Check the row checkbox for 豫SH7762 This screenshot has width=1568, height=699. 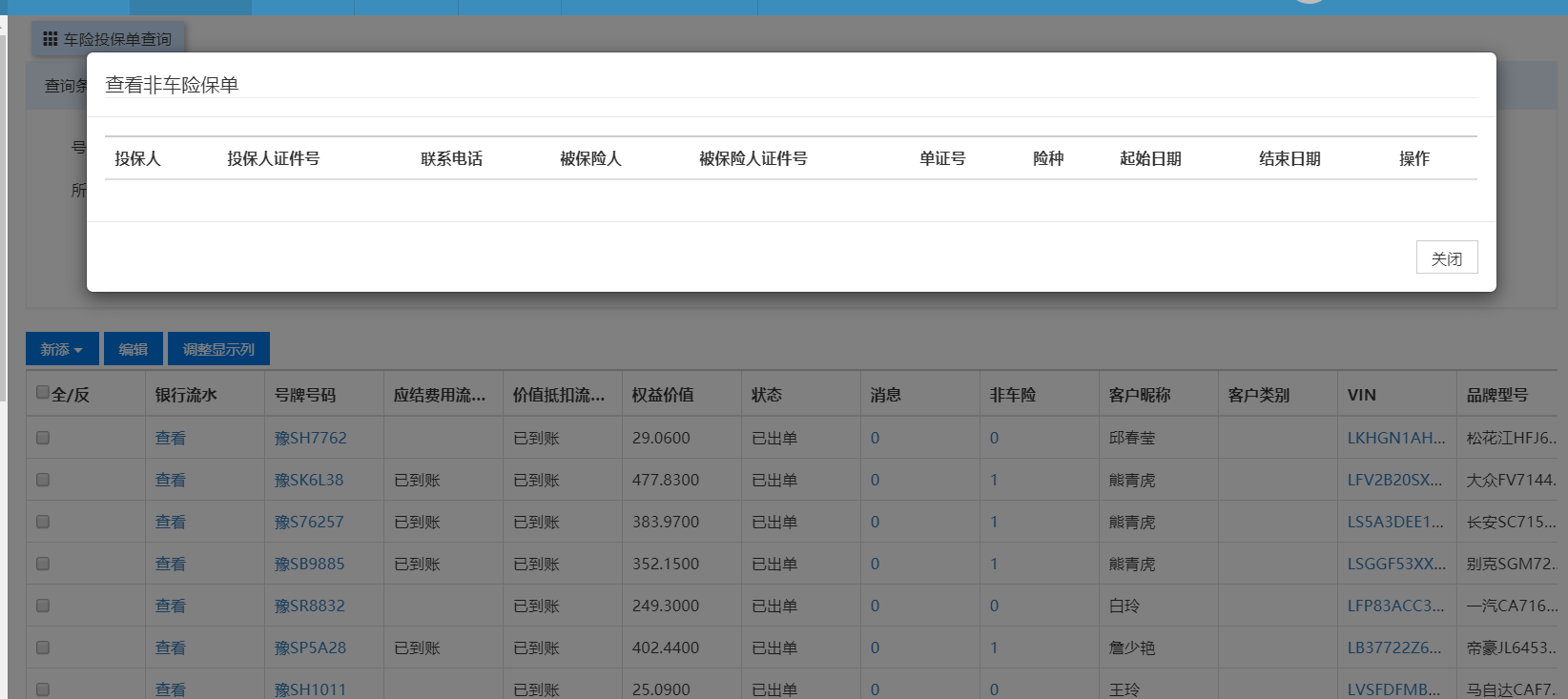43,438
